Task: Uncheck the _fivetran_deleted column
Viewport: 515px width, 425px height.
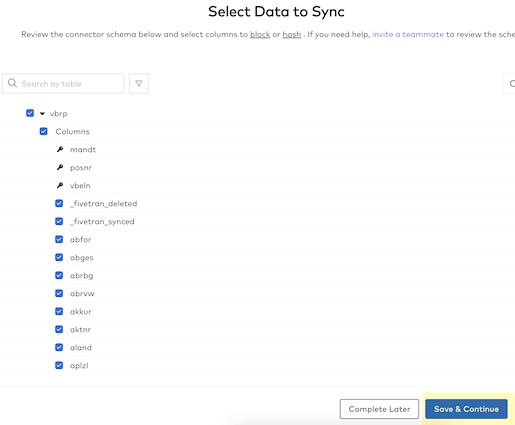Action: click(59, 203)
